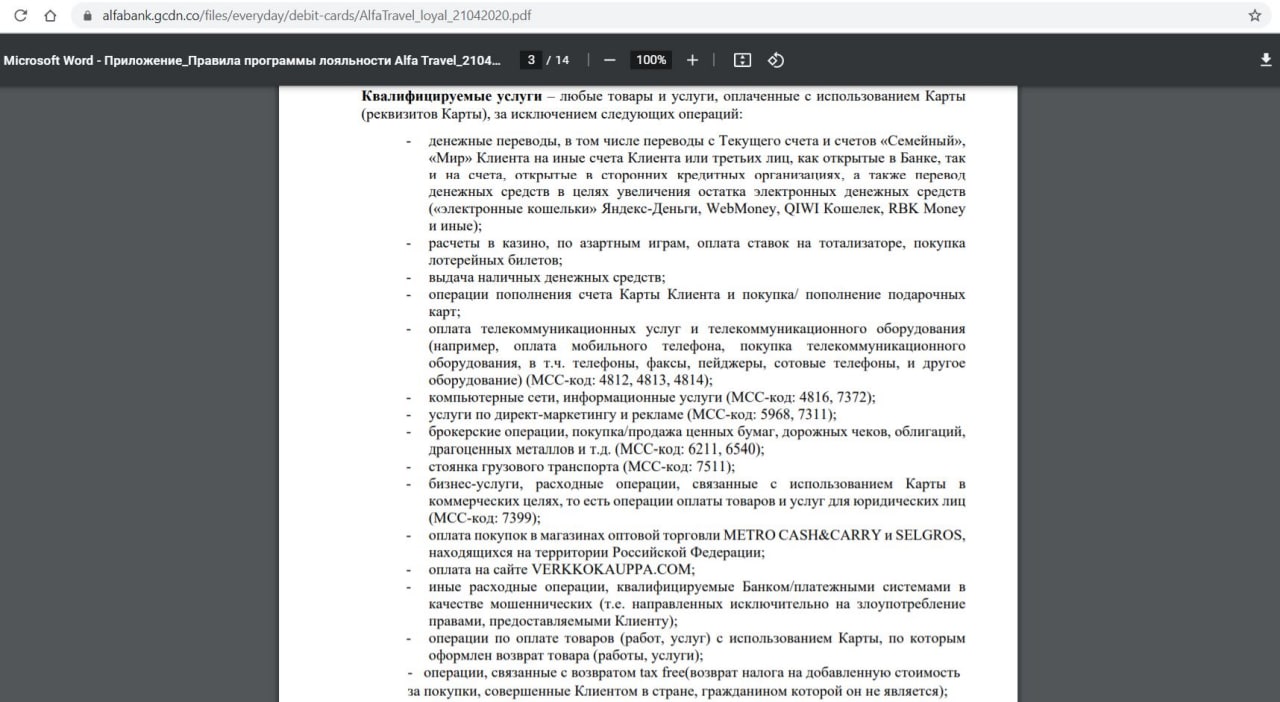Zoom out of the PDF with the minus button
This screenshot has width=1280, height=702.
pyautogui.click(x=610, y=60)
